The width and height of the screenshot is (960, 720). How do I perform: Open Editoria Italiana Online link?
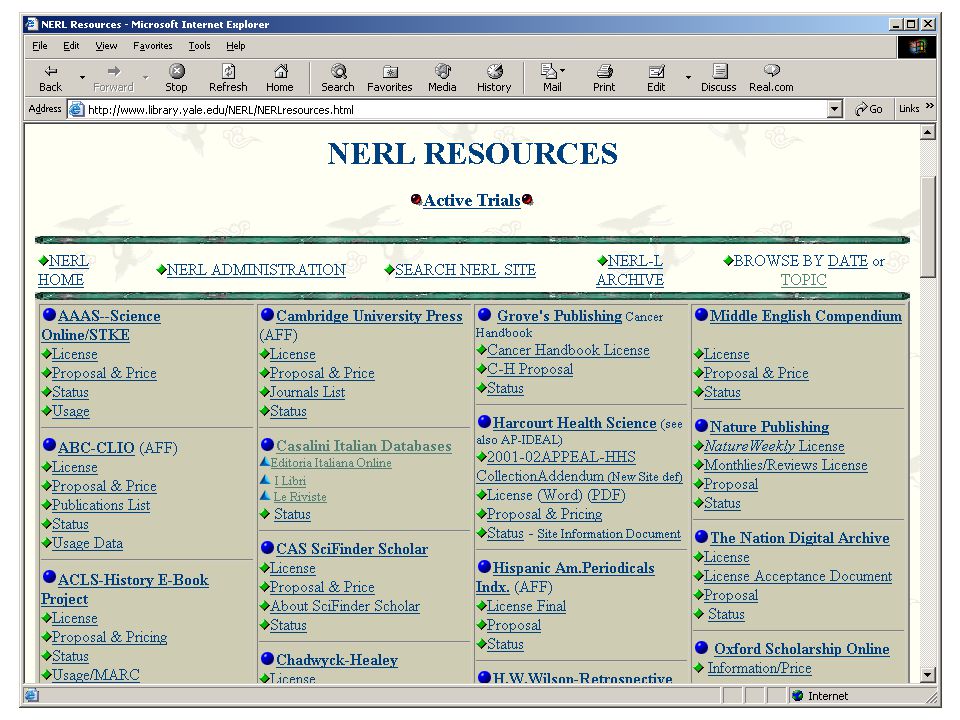331,463
